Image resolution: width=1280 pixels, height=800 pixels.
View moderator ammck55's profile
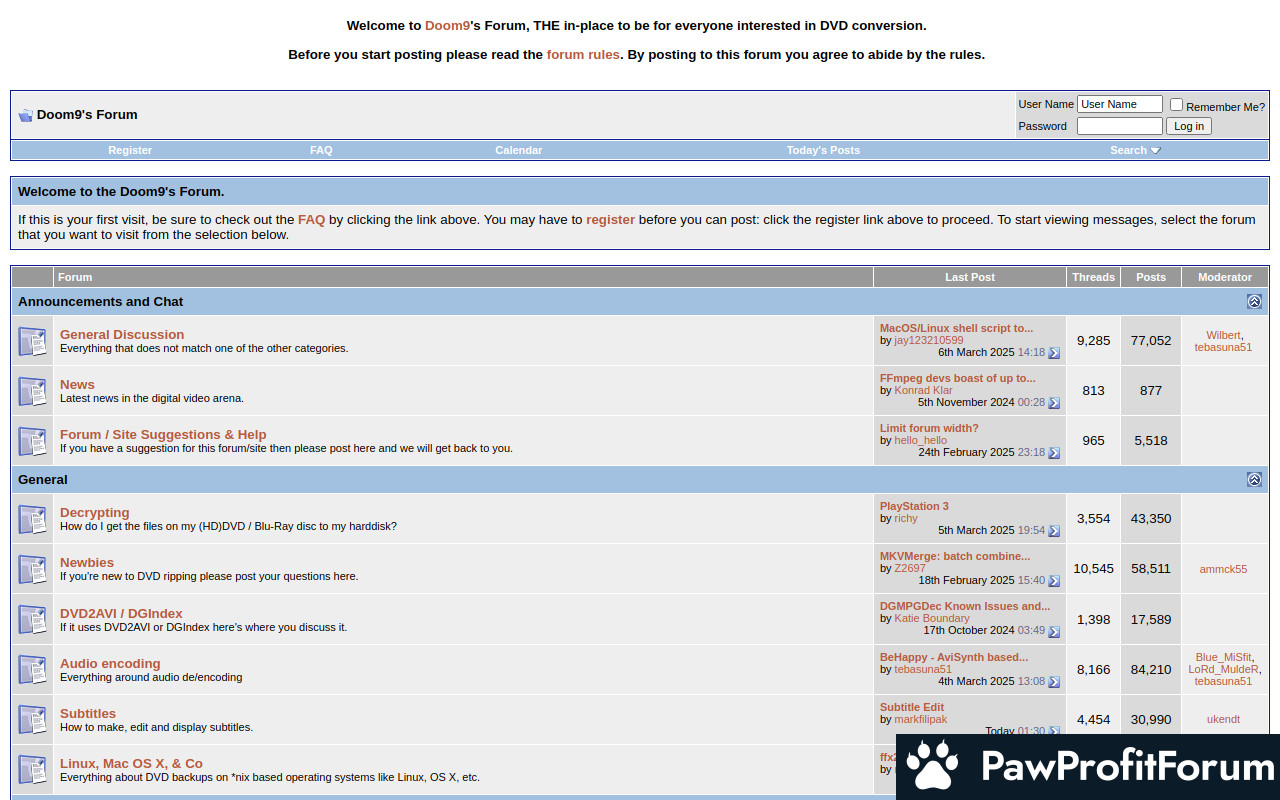[1223, 569]
